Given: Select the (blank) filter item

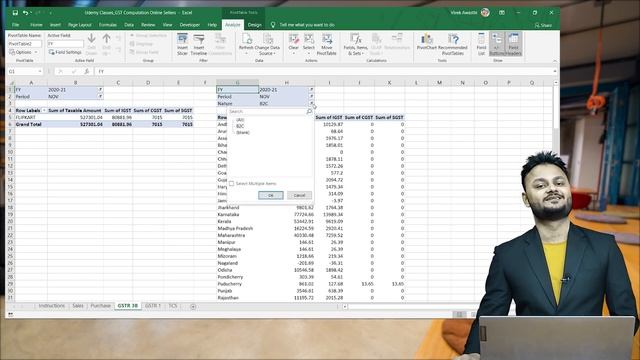Looking at the screenshot, I should point(242,133).
